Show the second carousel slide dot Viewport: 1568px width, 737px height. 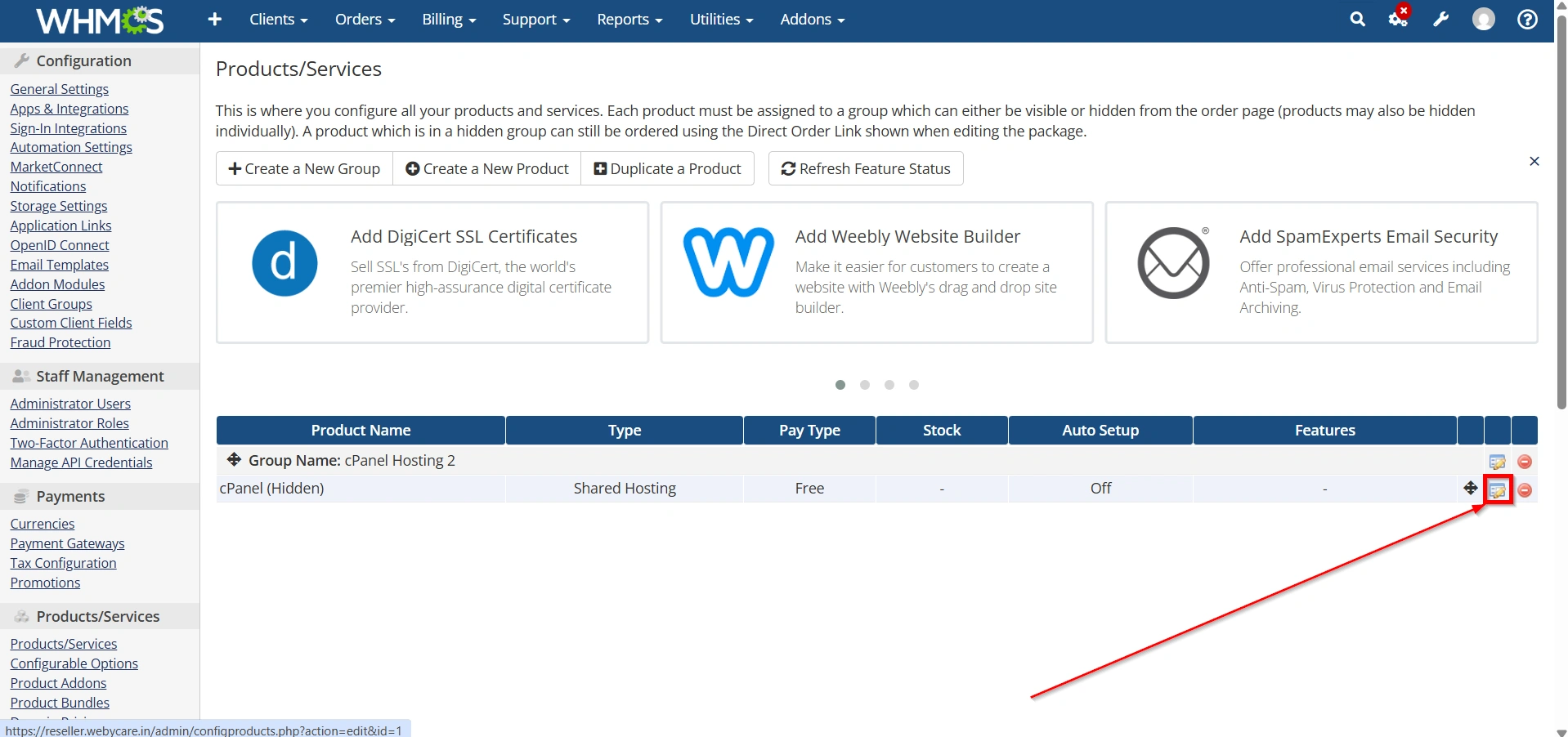point(865,385)
